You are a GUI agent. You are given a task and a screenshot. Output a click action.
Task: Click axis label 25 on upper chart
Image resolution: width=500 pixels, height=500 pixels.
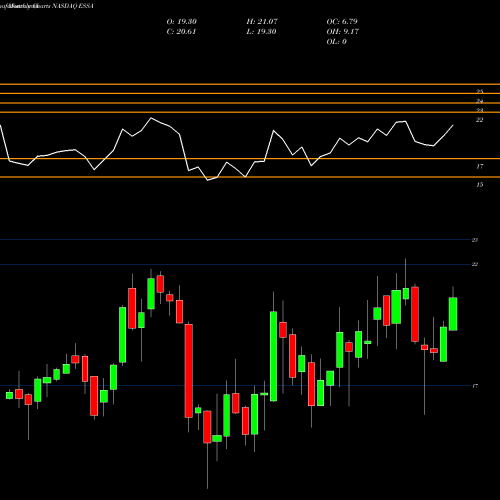(x=479, y=91)
